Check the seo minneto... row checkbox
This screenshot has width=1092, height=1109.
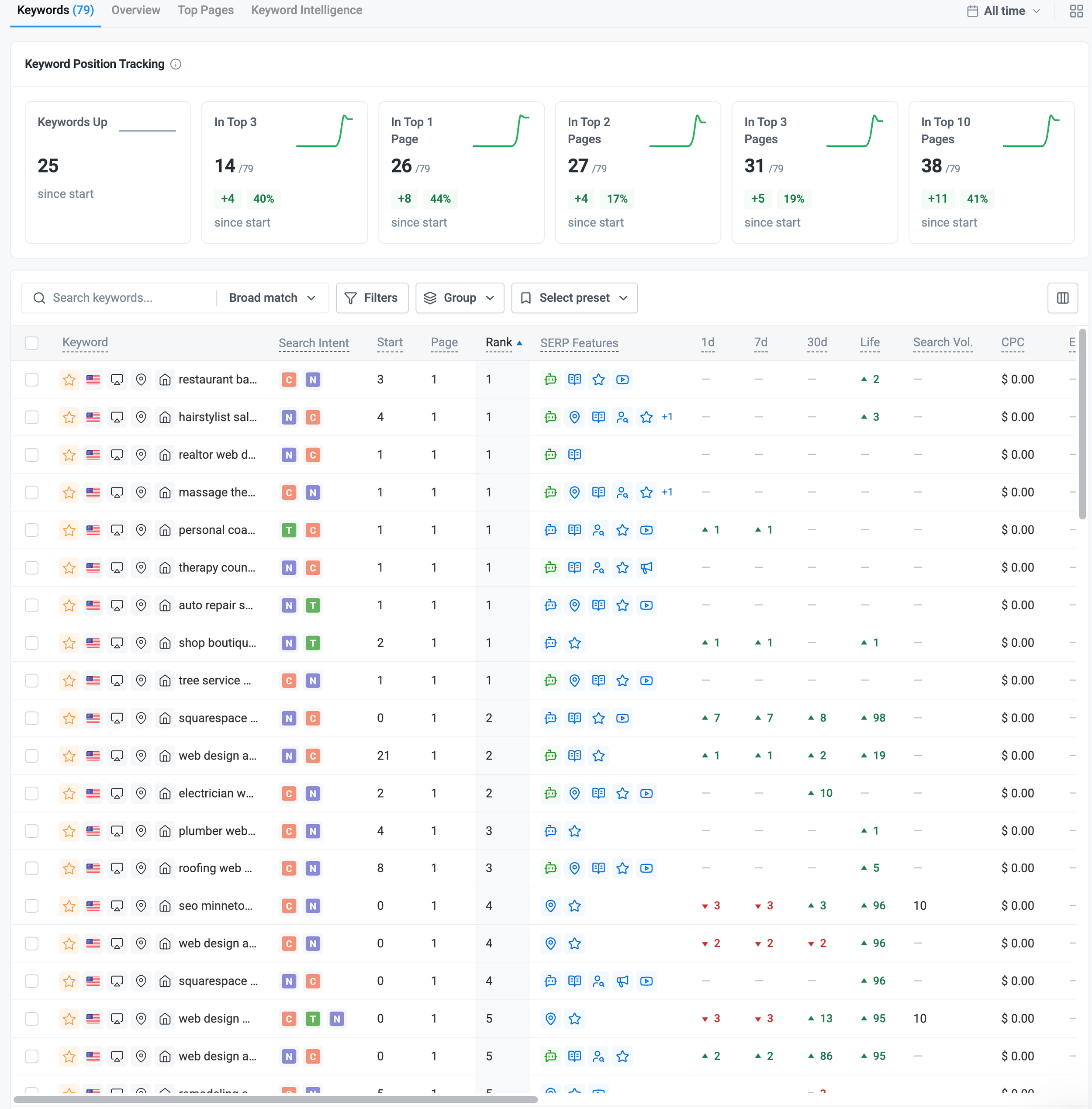[x=31, y=906]
